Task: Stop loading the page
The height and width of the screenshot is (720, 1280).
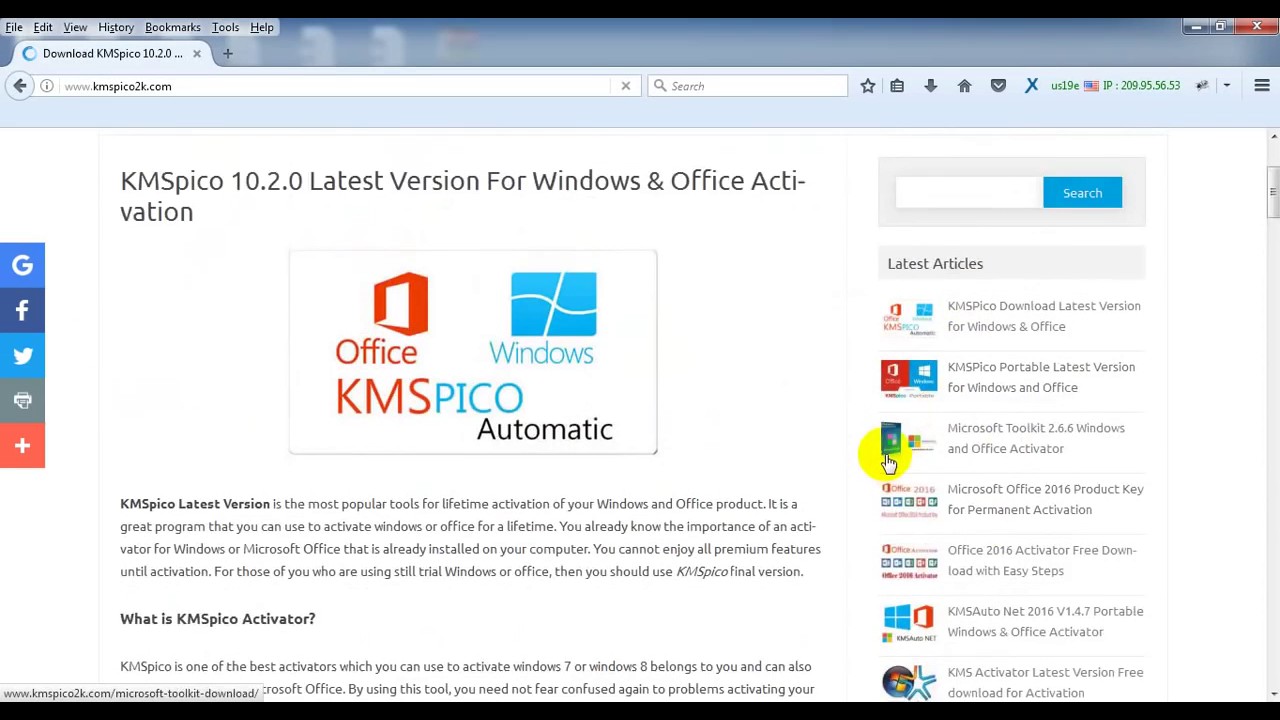Action: point(626,86)
